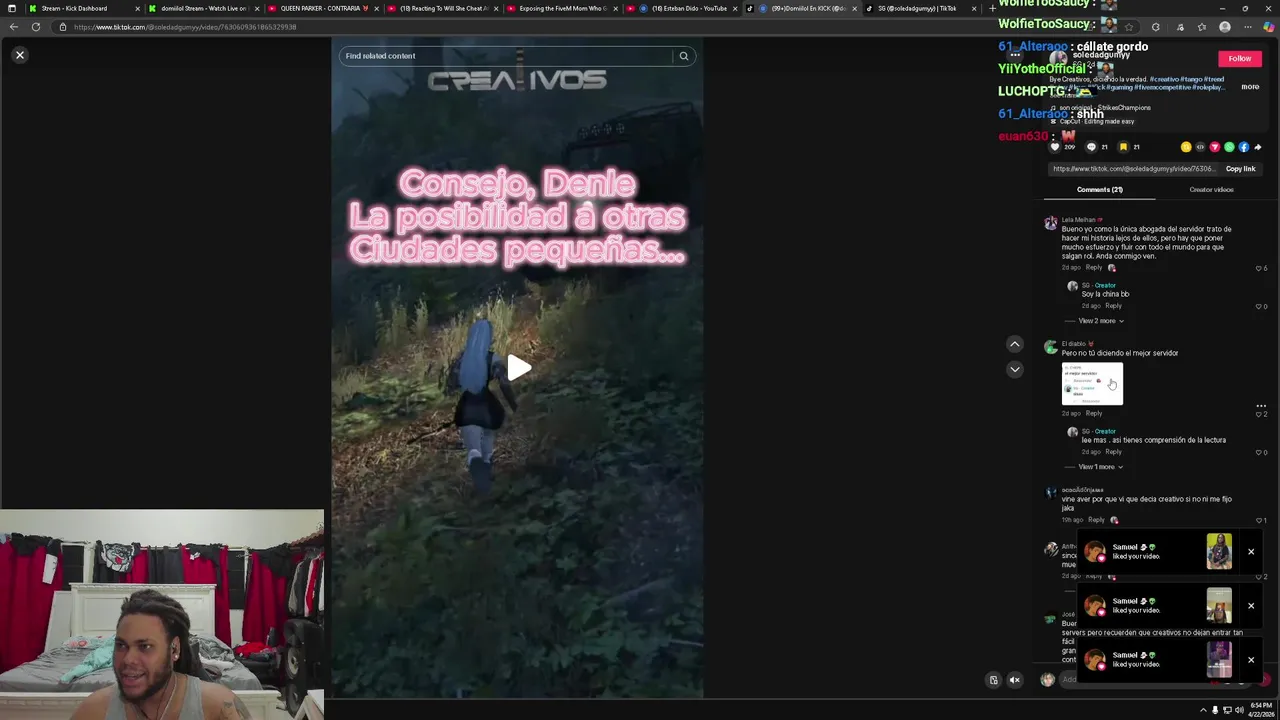Open more share options arrow

tap(1258, 147)
